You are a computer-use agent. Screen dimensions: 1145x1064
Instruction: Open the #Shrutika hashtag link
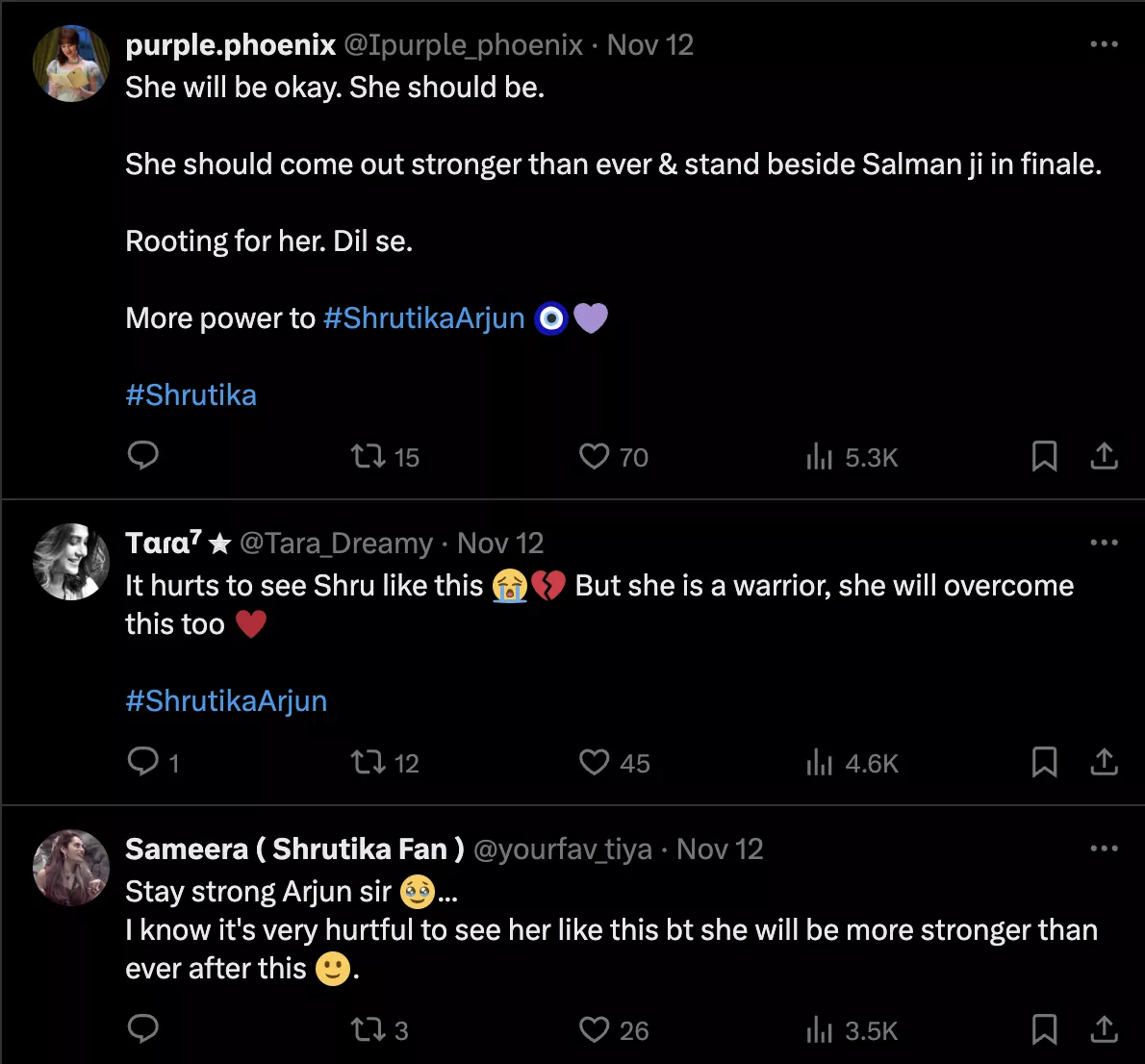(191, 394)
